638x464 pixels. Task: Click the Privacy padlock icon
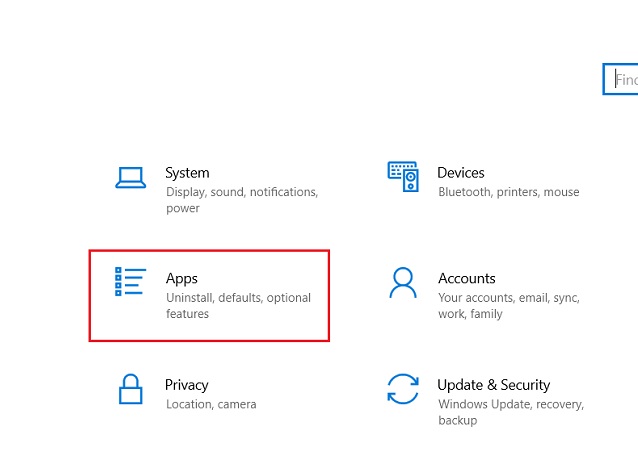(130, 389)
